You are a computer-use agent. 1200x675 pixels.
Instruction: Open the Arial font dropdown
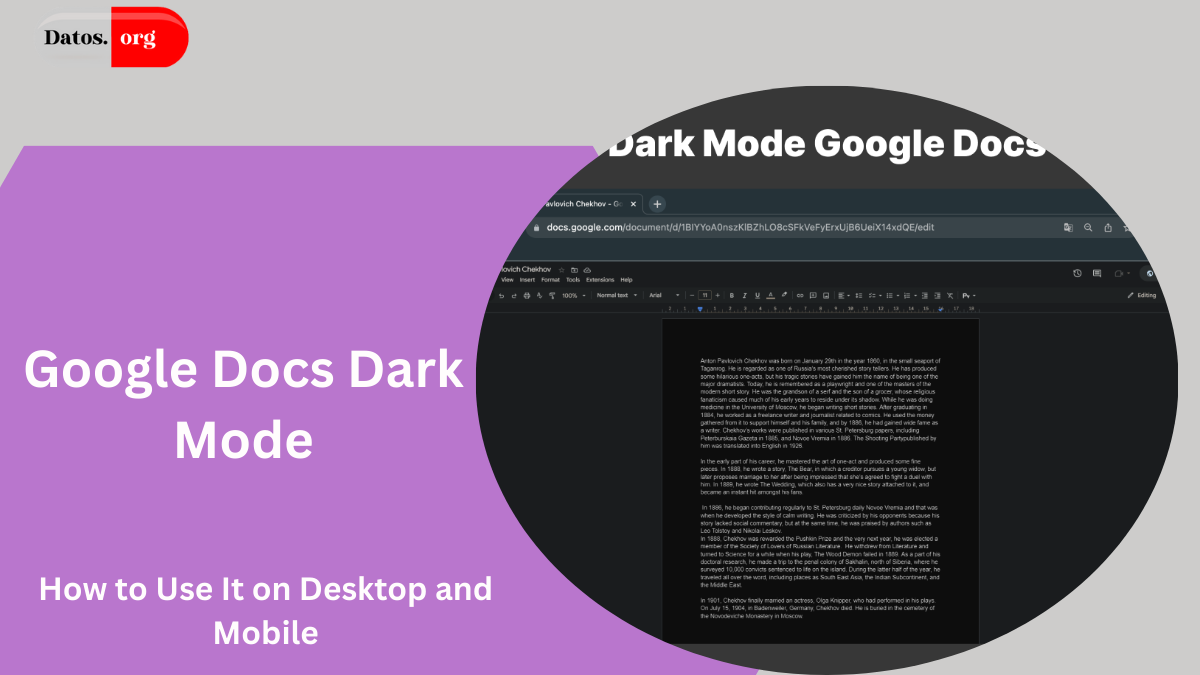click(664, 295)
